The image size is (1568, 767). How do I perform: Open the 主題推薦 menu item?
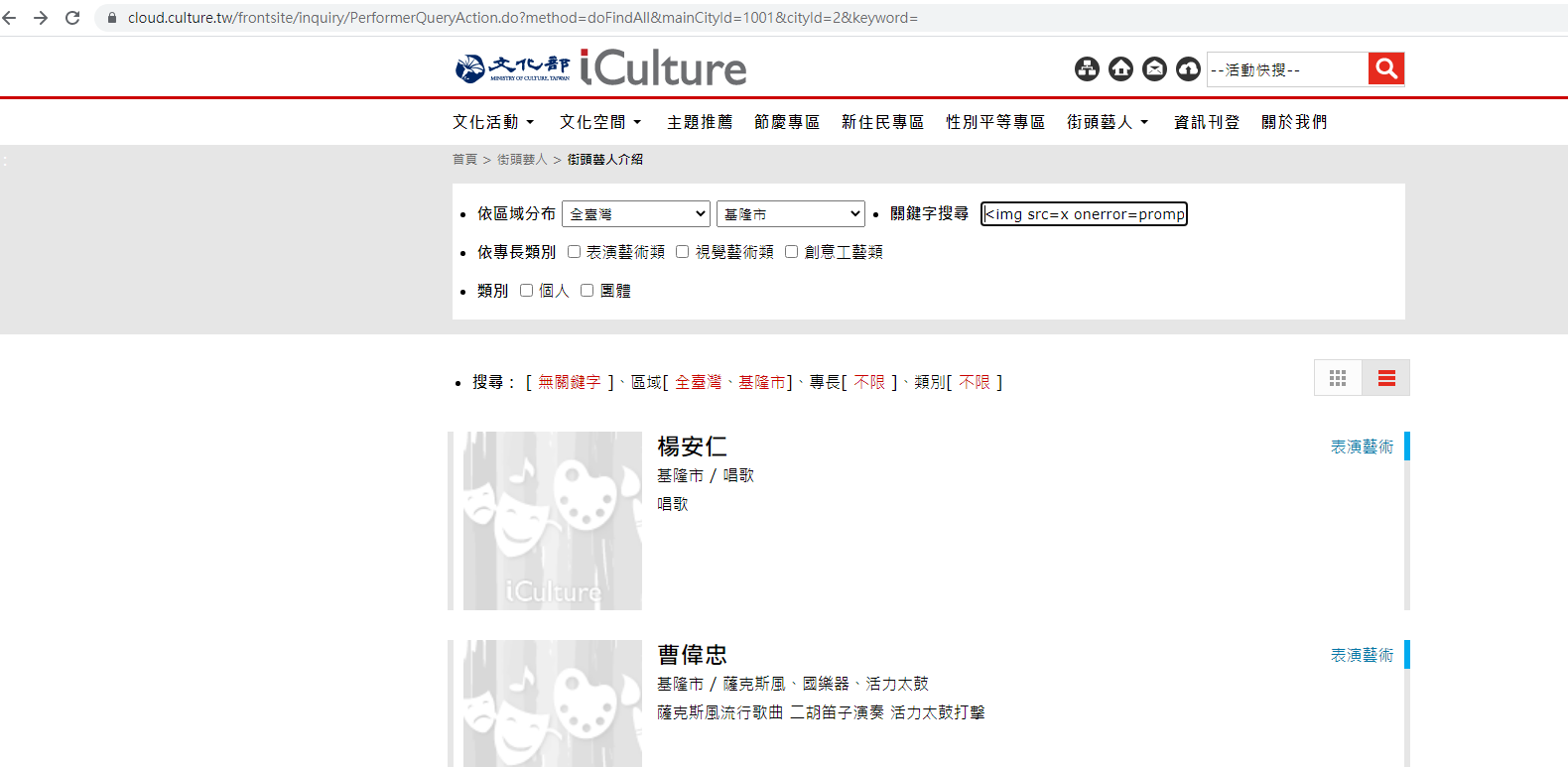click(x=700, y=122)
